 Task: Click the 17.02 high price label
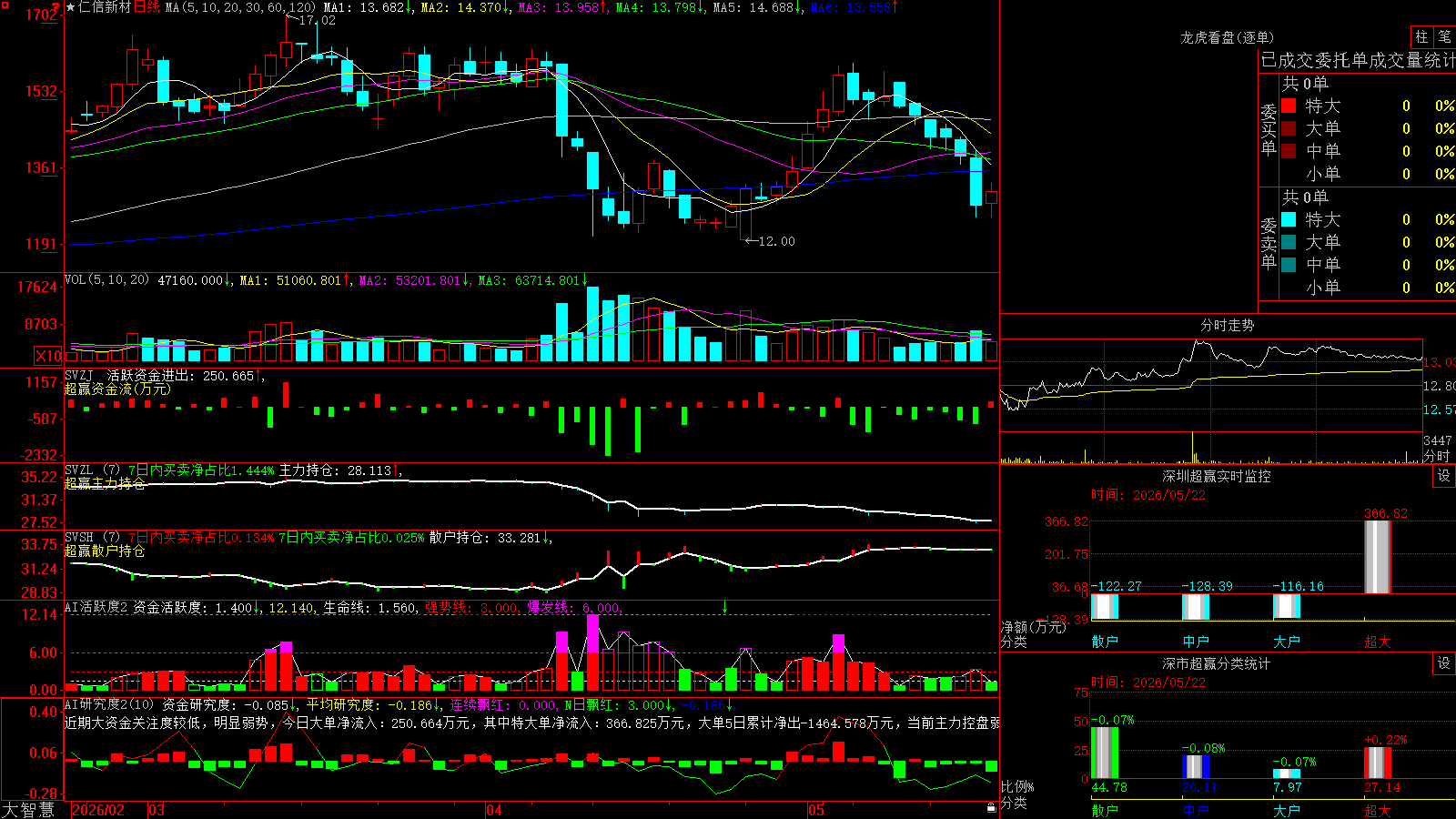[318, 20]
